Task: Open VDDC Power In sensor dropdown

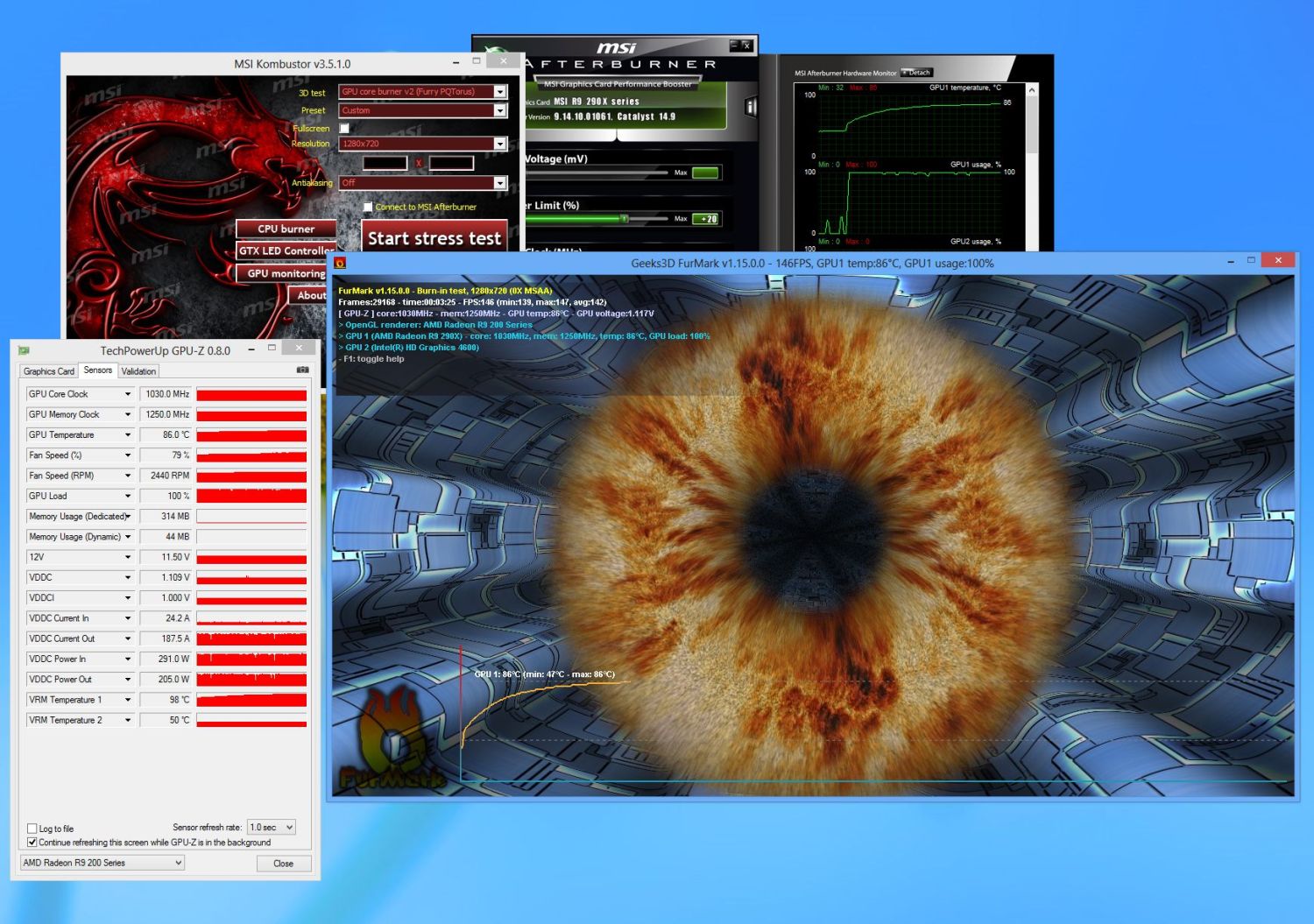Action: pos(128,659)
